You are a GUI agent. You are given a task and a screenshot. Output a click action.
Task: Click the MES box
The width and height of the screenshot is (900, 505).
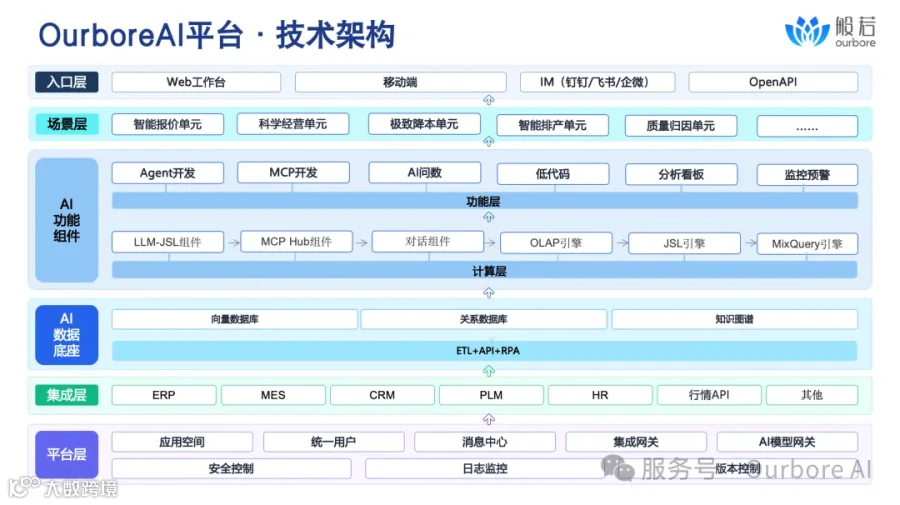[x=273, y=395]
